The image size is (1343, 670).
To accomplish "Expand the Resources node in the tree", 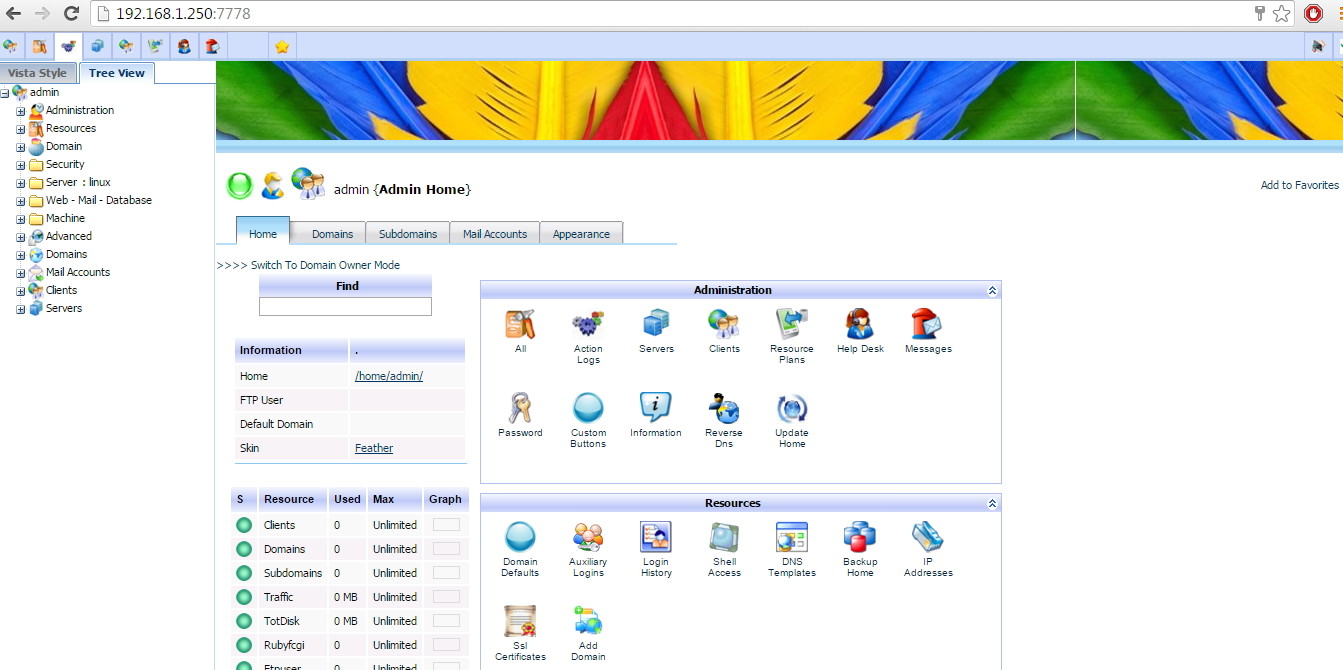I will 20,129.
